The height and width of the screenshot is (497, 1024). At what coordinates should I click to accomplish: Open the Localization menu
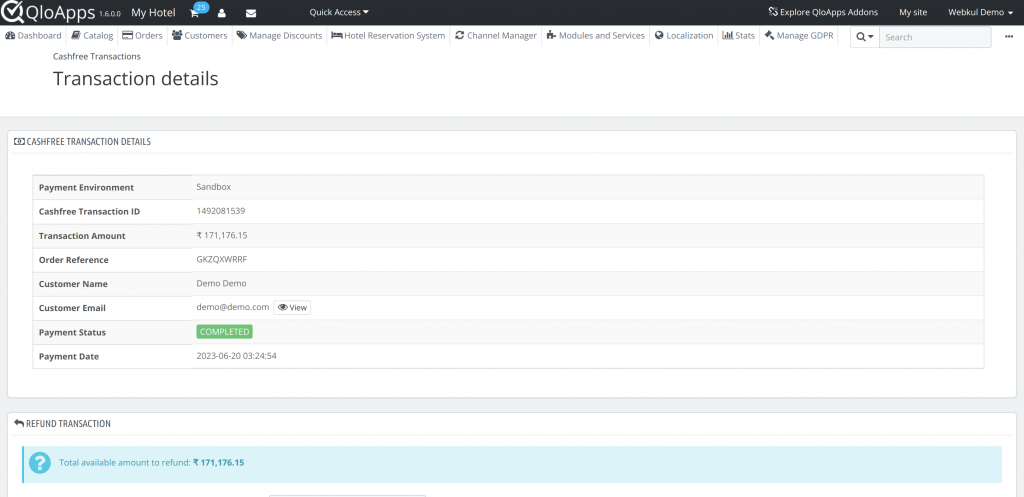click(x=684, y=36)
